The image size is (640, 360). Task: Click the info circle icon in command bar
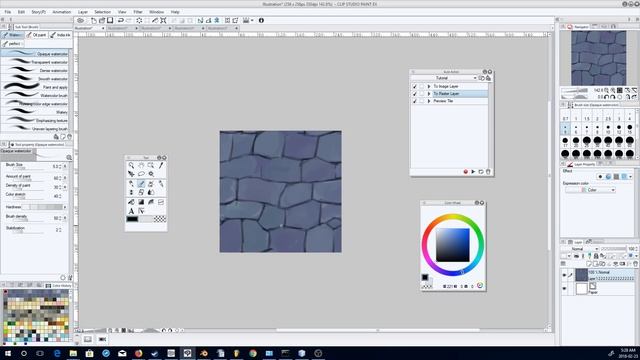[261, 20]
